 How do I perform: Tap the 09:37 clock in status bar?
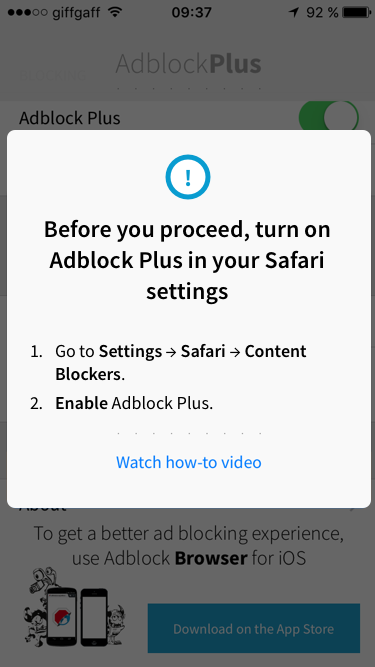pyautogui.click(x=191, y=12)
